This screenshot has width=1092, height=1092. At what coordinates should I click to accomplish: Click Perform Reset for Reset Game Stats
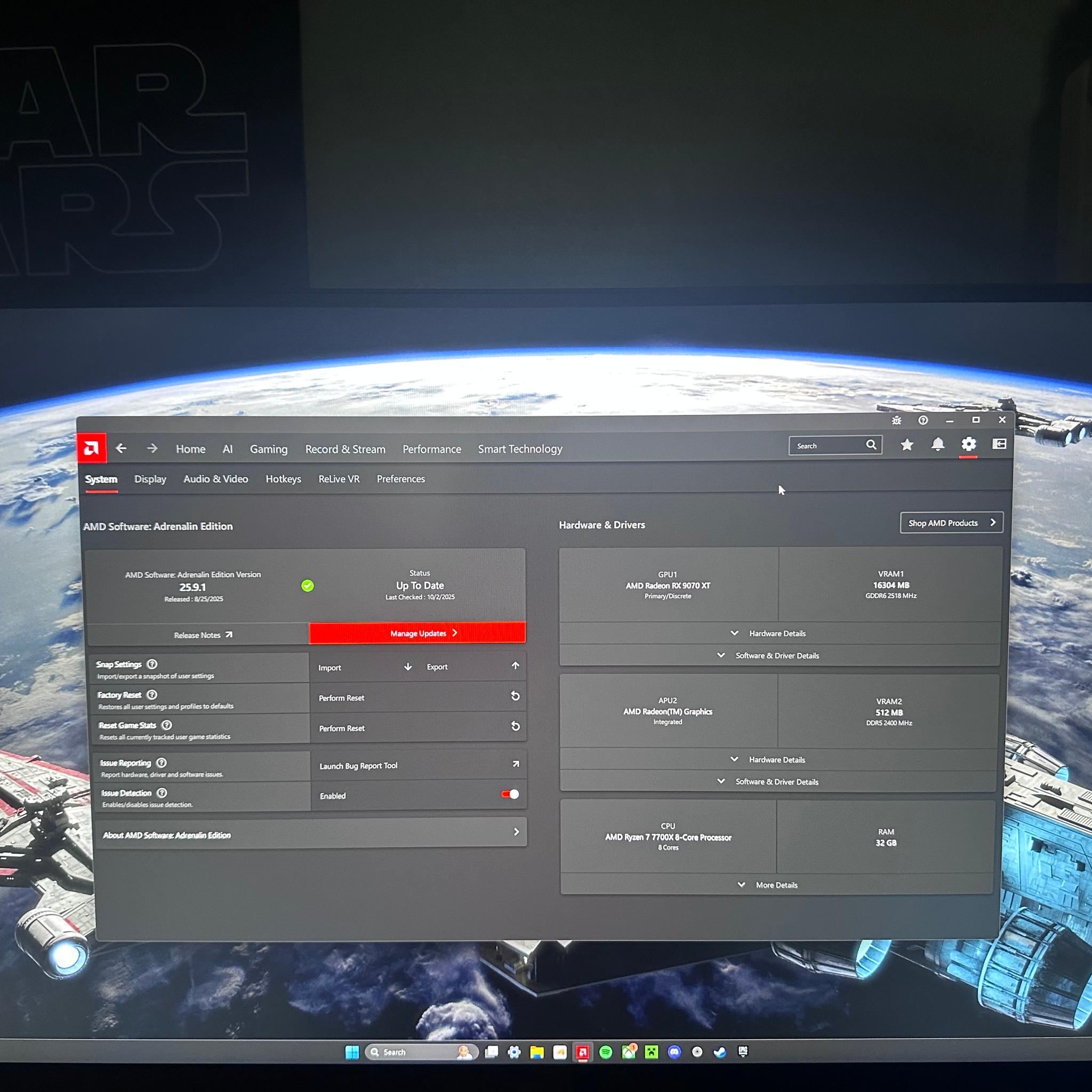417,727
